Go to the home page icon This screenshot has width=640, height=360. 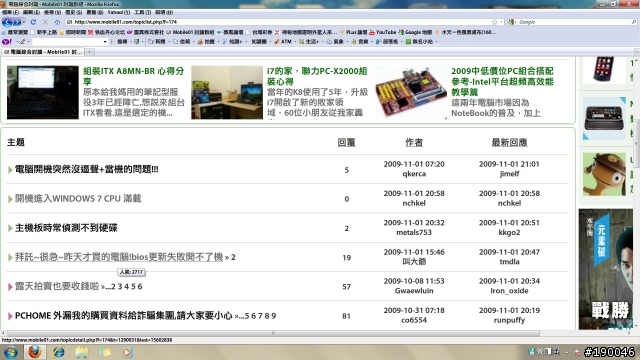tap(57, 22)
